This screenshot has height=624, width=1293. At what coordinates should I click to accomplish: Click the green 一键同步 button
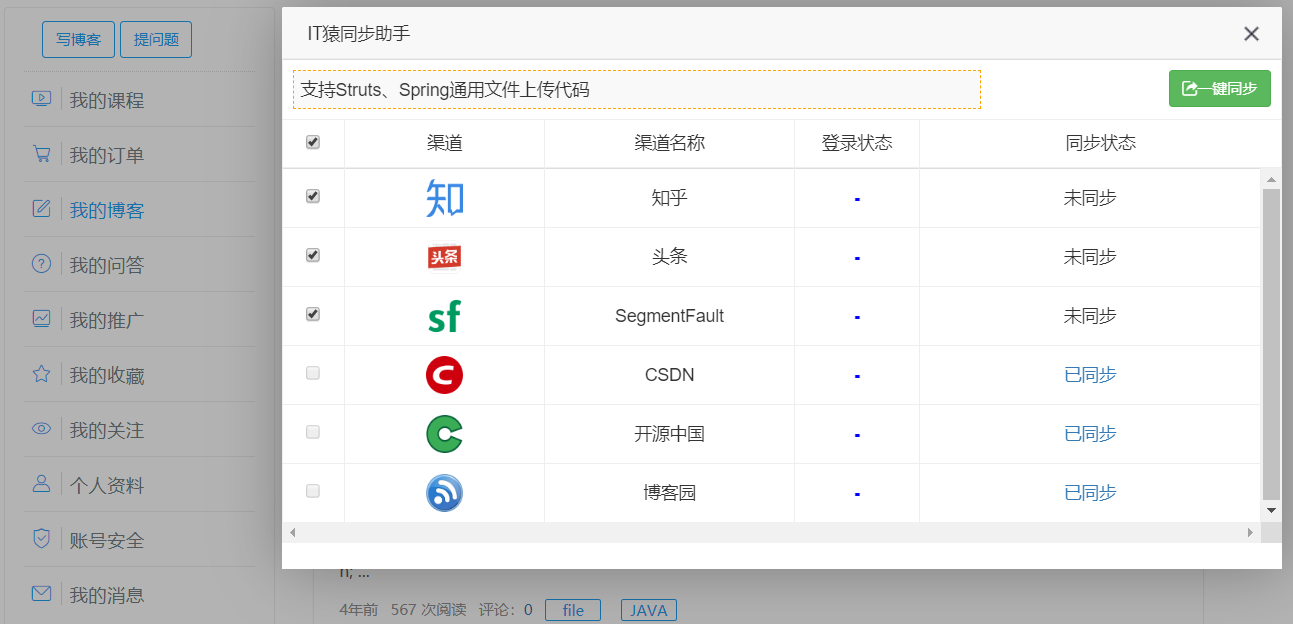coord(1220,88)
